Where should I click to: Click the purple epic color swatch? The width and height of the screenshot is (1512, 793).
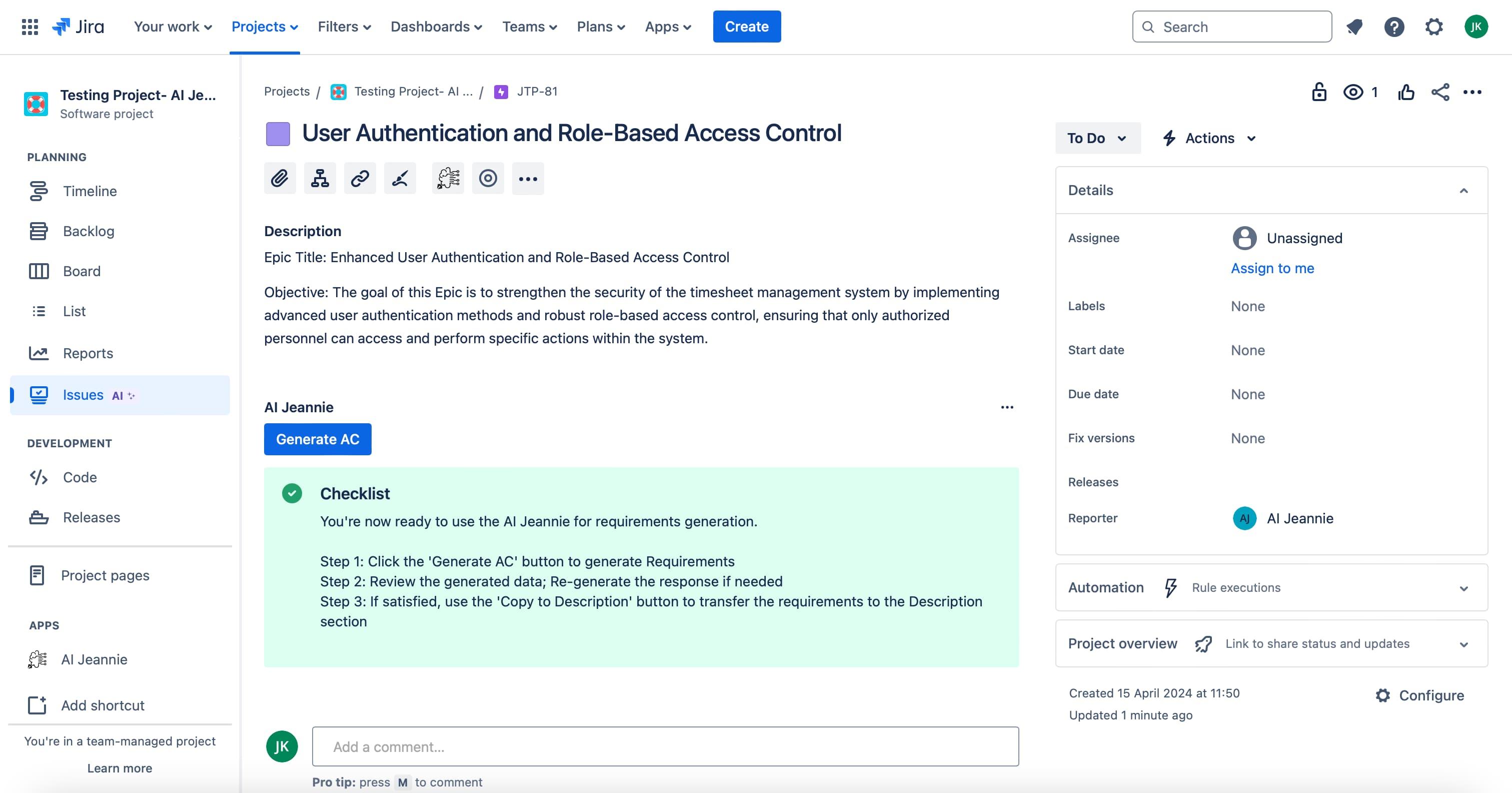[278, 134]
